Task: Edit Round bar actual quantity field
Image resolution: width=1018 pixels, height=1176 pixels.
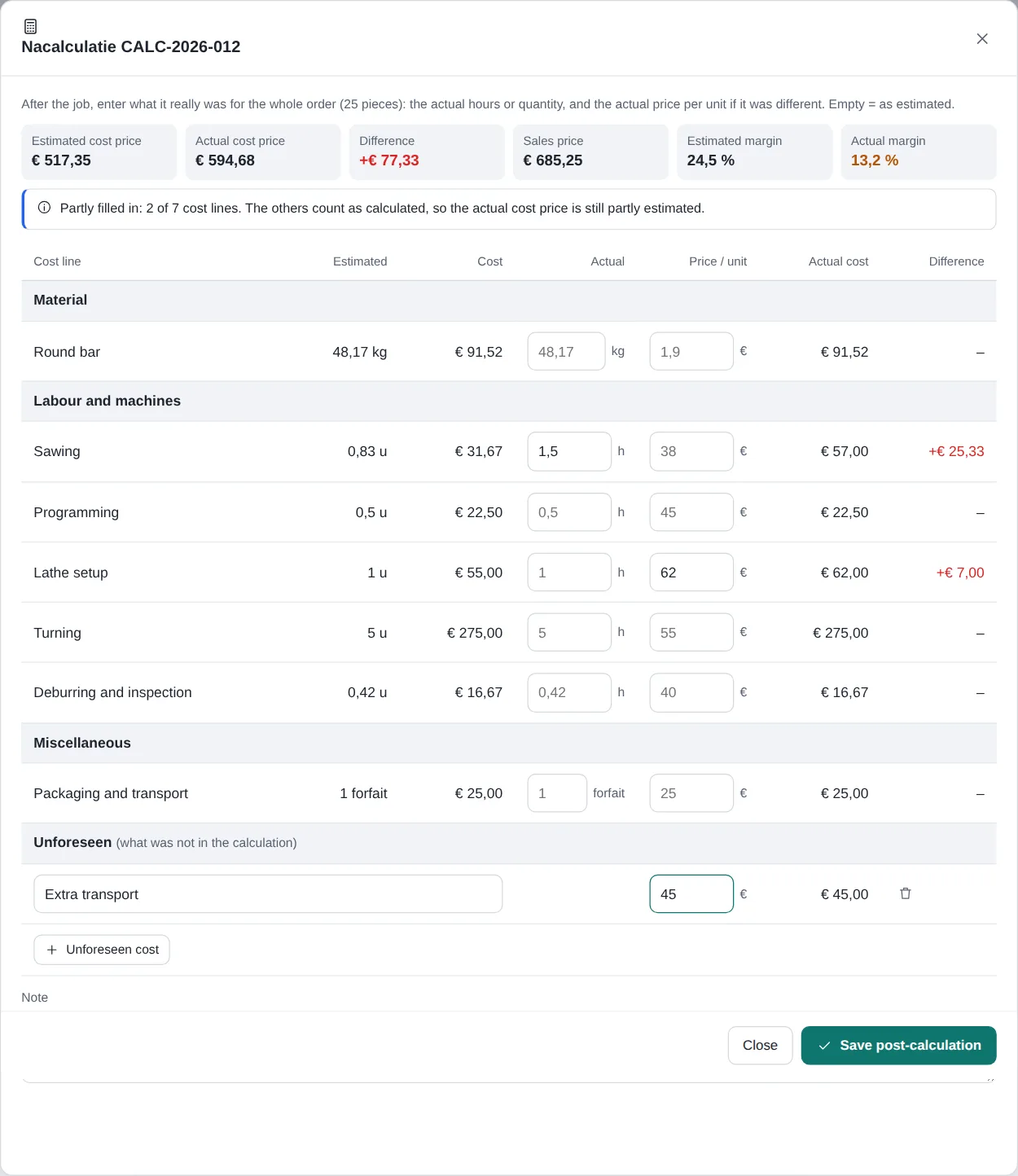Action: [x=566, y=352]
